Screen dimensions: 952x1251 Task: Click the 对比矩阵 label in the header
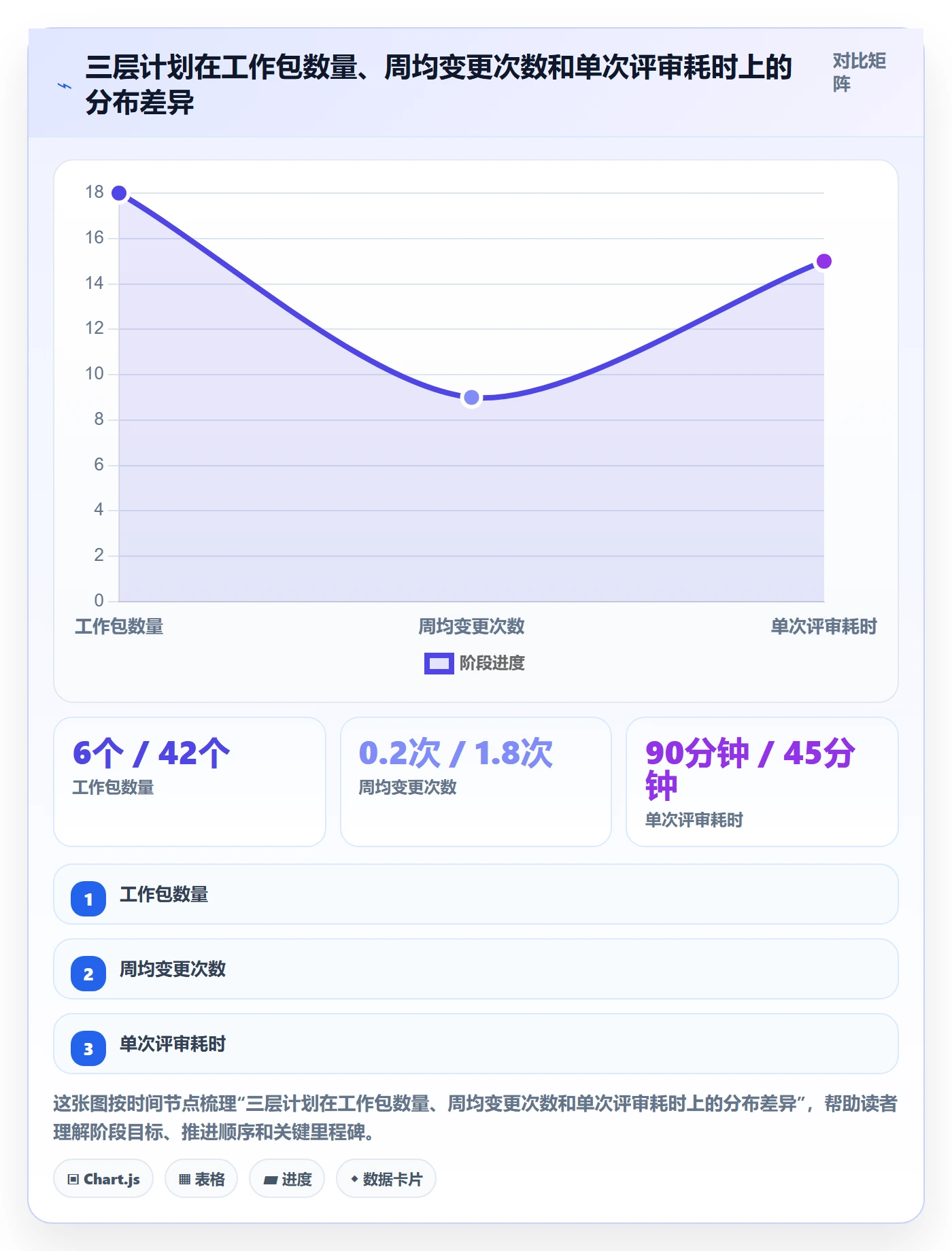tap(859, 72)
